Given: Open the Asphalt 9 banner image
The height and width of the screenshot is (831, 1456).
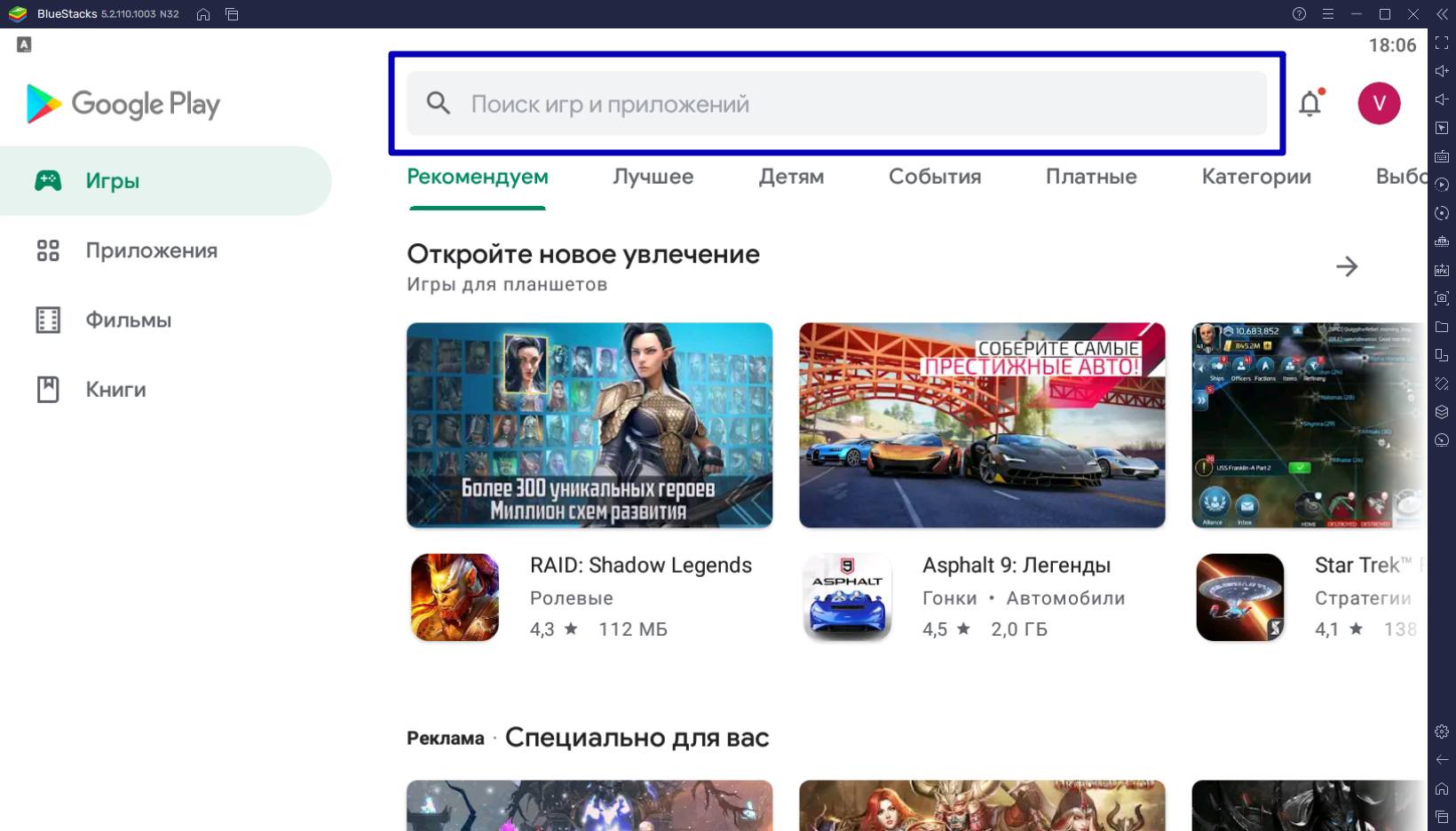Looking at the screenshot, I should click(x=982, y=425).
